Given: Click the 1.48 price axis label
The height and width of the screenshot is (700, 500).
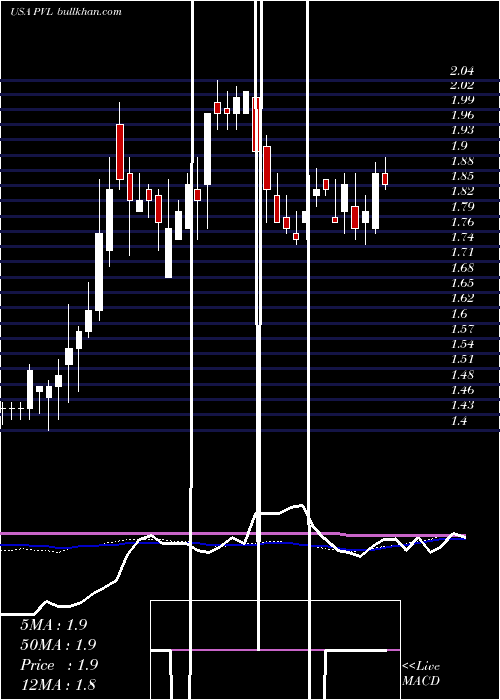Looking at the screenshot, I should [462, 375].
